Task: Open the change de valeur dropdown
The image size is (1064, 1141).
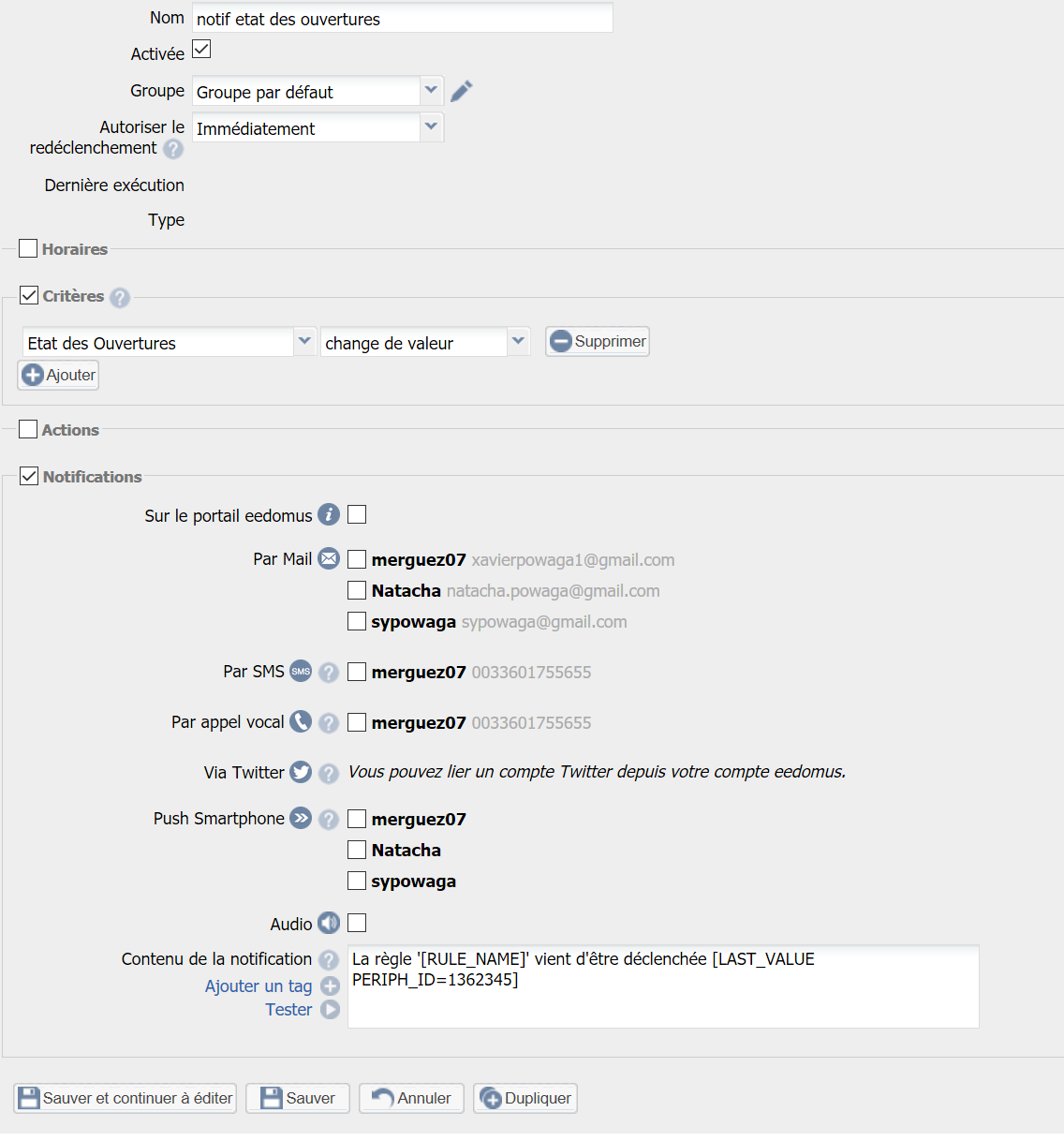Action: pyautogui.click(x=425, y=342)
